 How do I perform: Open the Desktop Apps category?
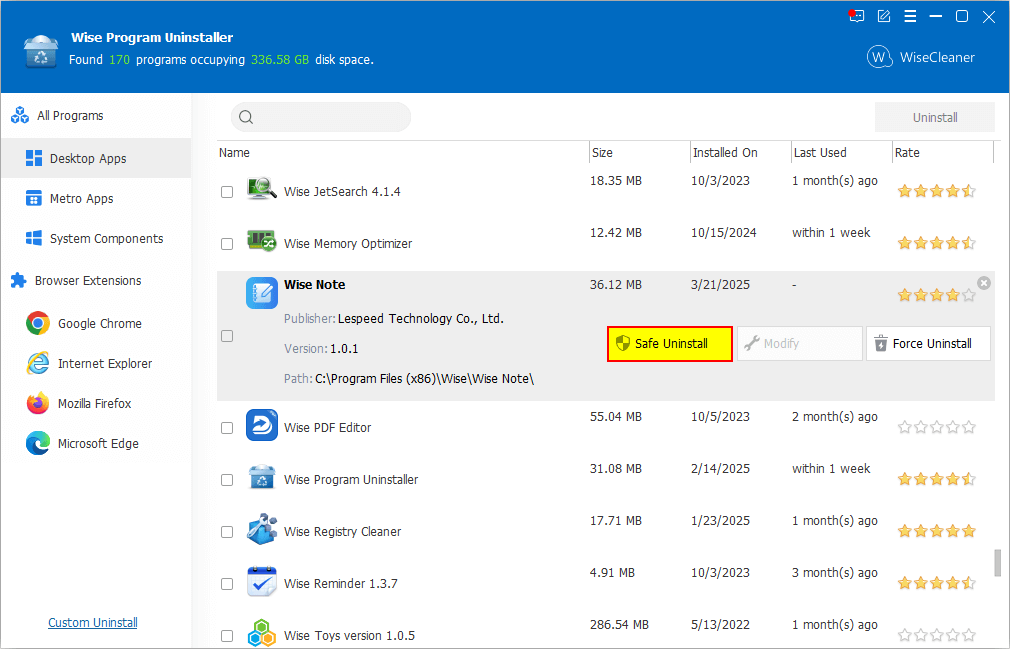96,158
